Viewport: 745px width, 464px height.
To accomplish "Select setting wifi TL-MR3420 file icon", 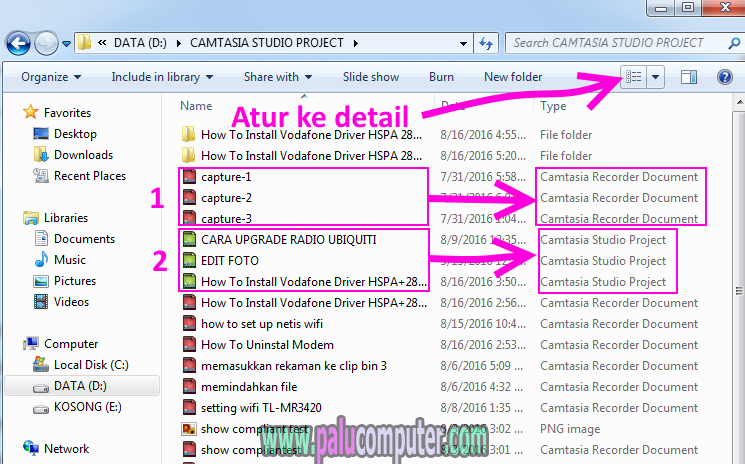I will 189,407.
